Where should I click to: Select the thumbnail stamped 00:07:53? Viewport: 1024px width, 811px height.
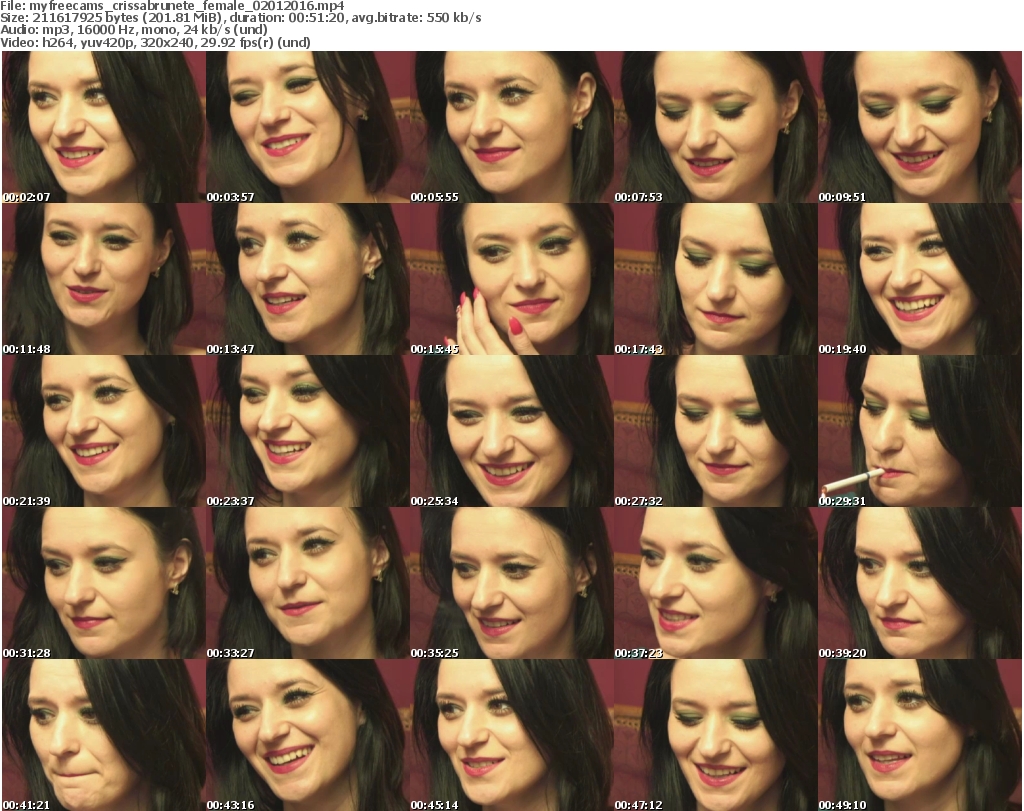(x=715, y=127)
